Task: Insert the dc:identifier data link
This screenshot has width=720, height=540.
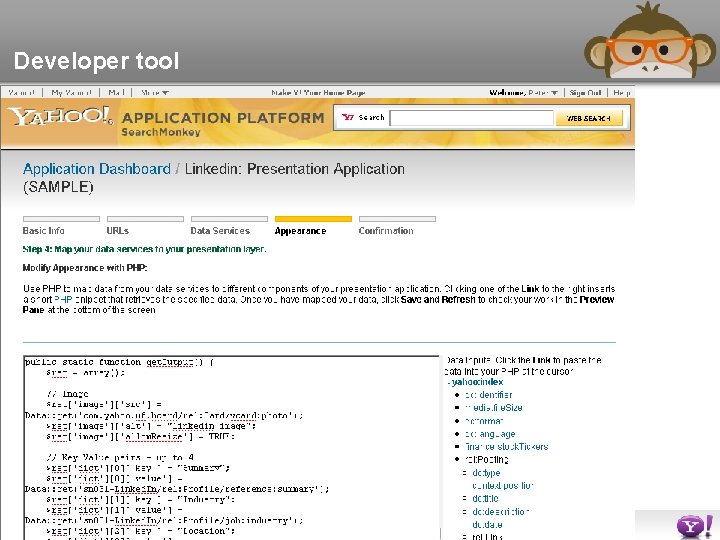Action: click(489, 395)
